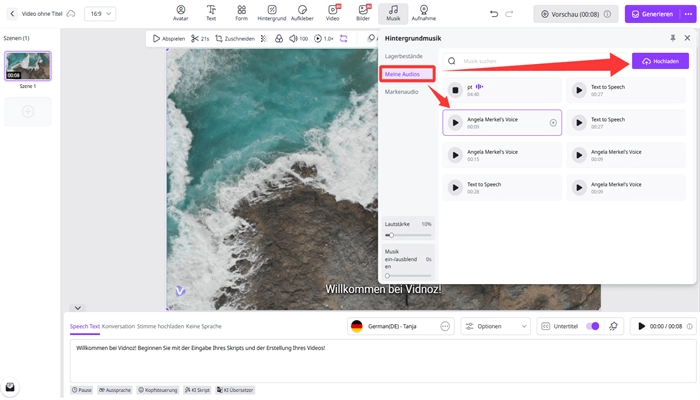The height and width of the screenshot is (400, 700).
Task: Select the Keine Sprache tab
Action: coord(204,326)
